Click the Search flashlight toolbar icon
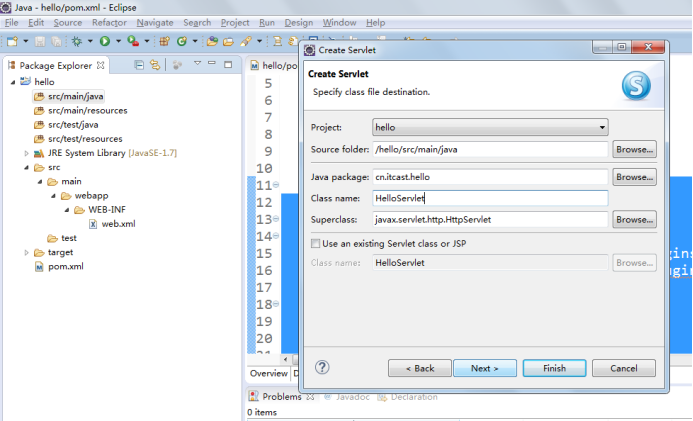This screenshot has height=421, width=693. coord(246,41)
